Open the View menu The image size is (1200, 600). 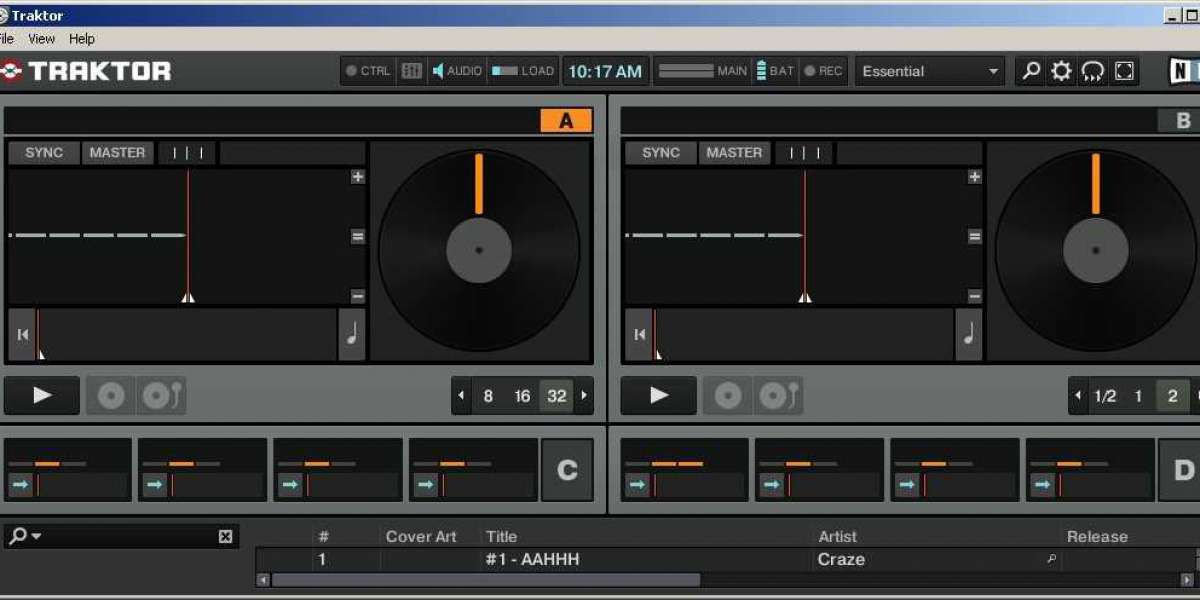click(42, 39)
